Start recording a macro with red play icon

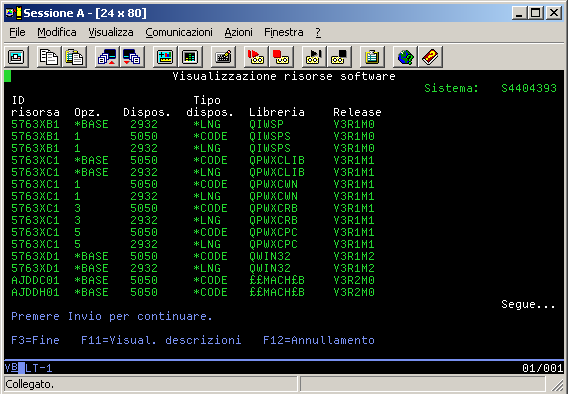256,57
